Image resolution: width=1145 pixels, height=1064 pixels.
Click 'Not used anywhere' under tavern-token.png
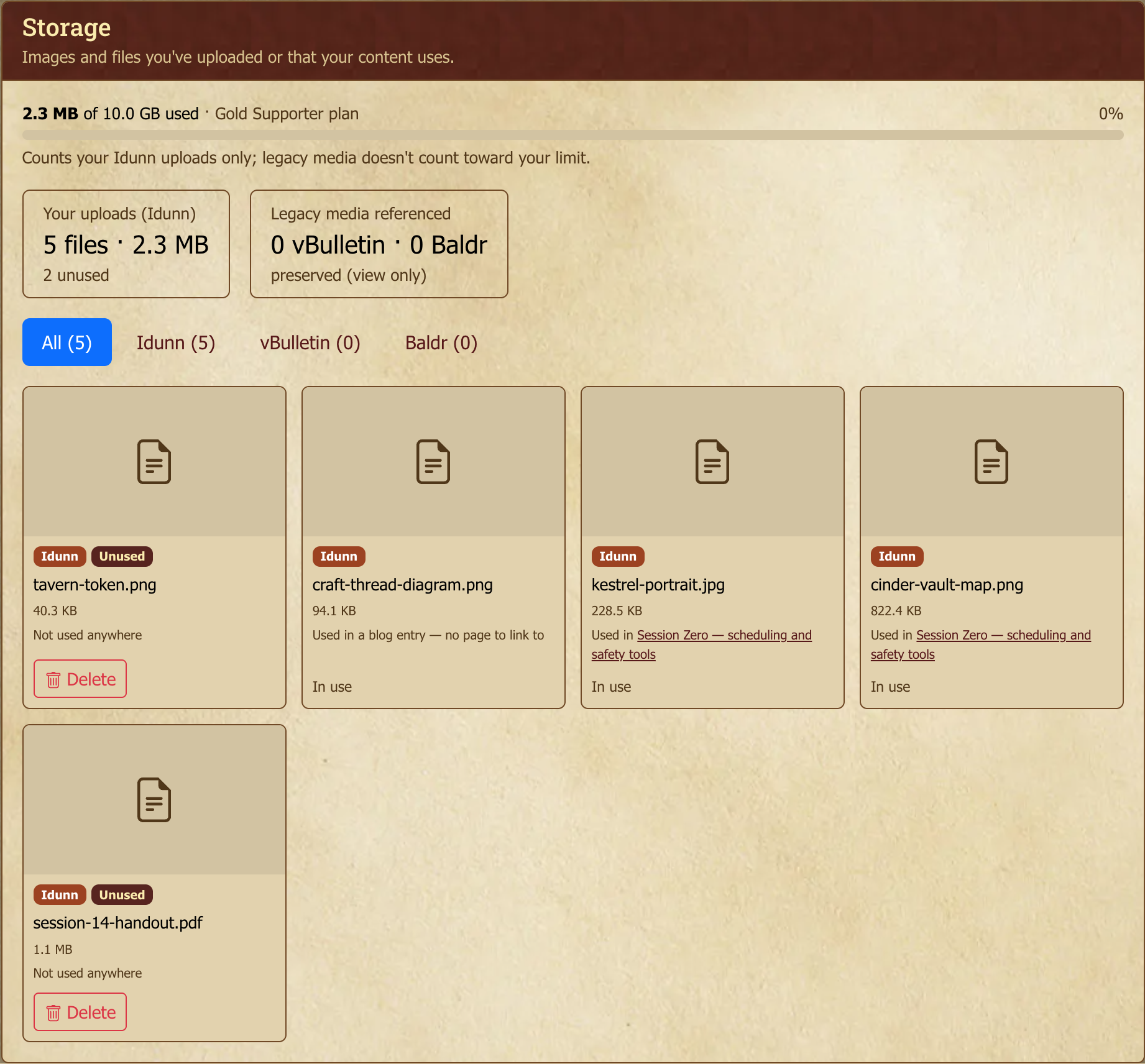pyautogui.click(x=88, y=635)
